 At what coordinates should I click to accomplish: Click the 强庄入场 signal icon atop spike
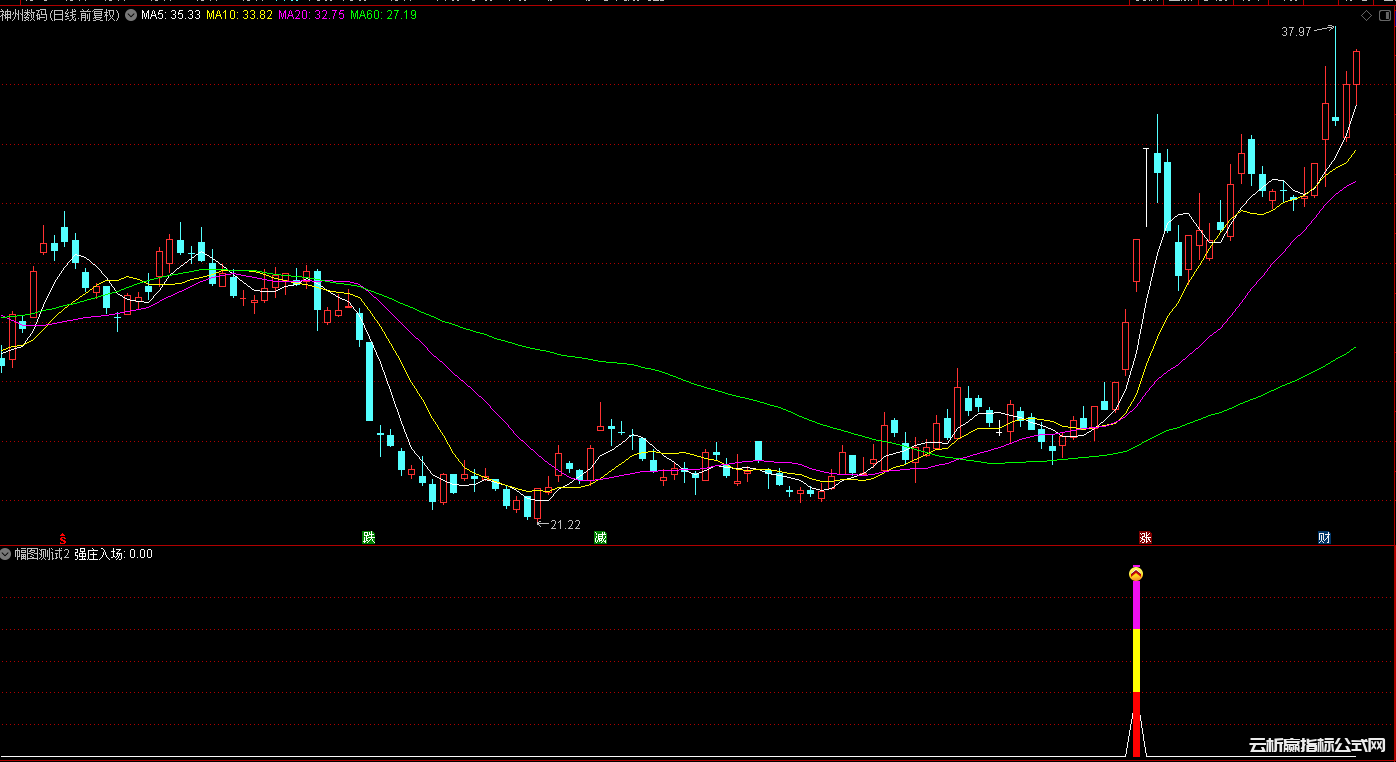click(x=1136, y=574)
